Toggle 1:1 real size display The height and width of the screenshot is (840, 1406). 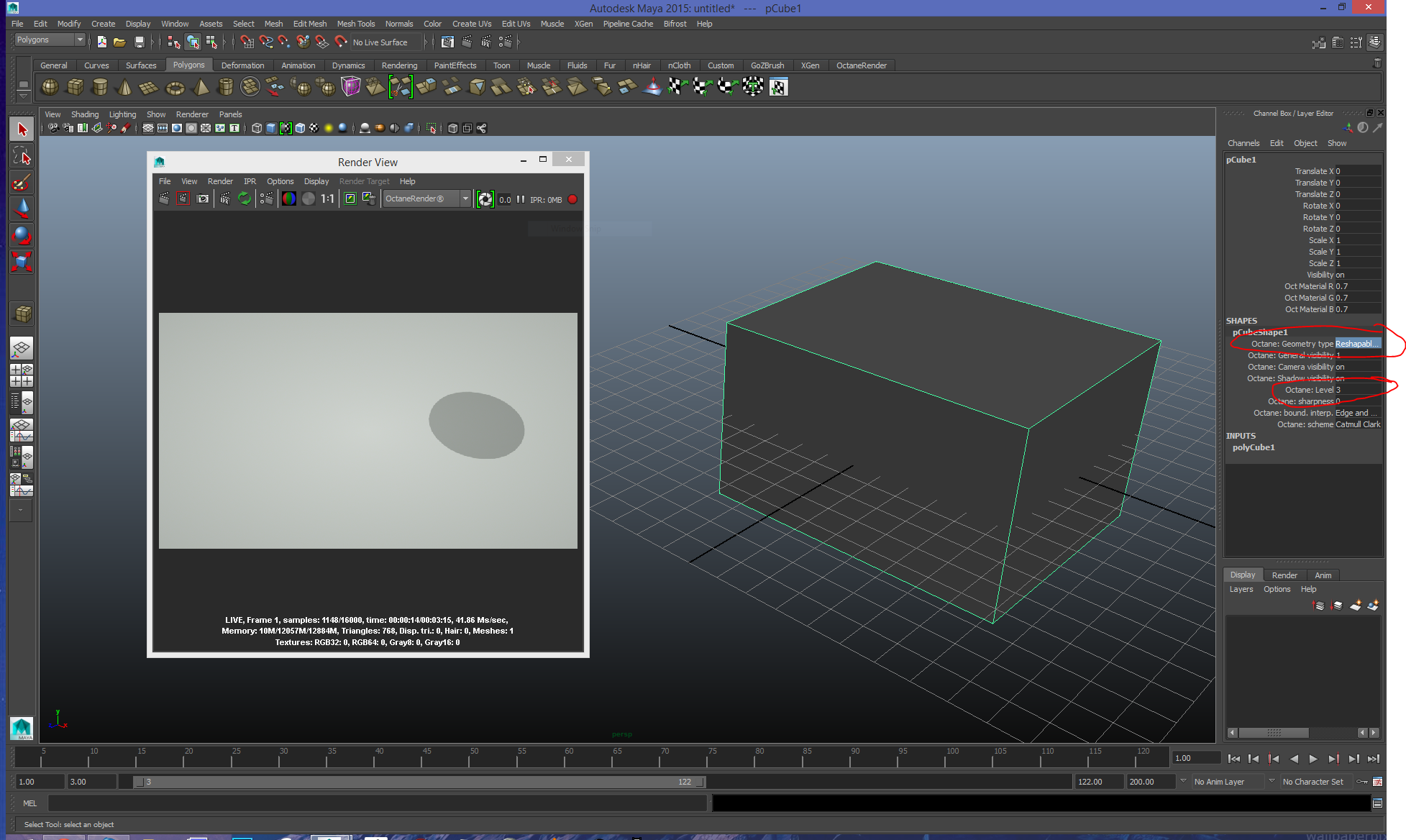pyautogui.click(x=327, y=199)
